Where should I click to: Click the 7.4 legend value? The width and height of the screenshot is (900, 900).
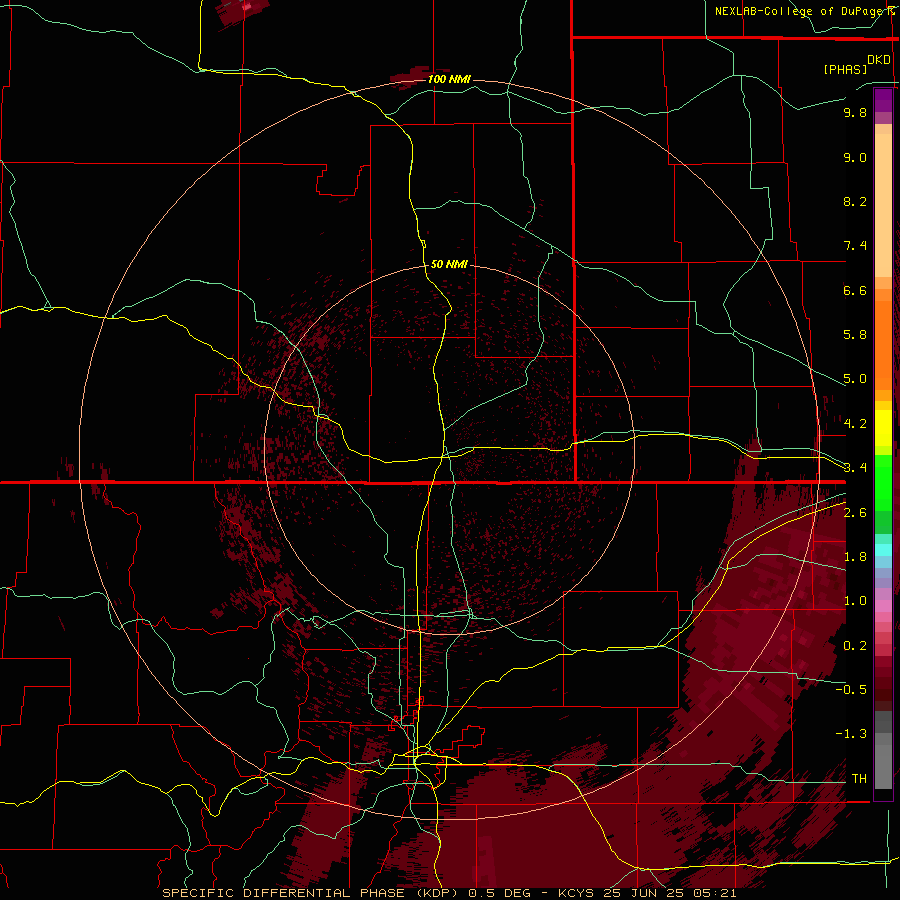click(x=855, y=246)
